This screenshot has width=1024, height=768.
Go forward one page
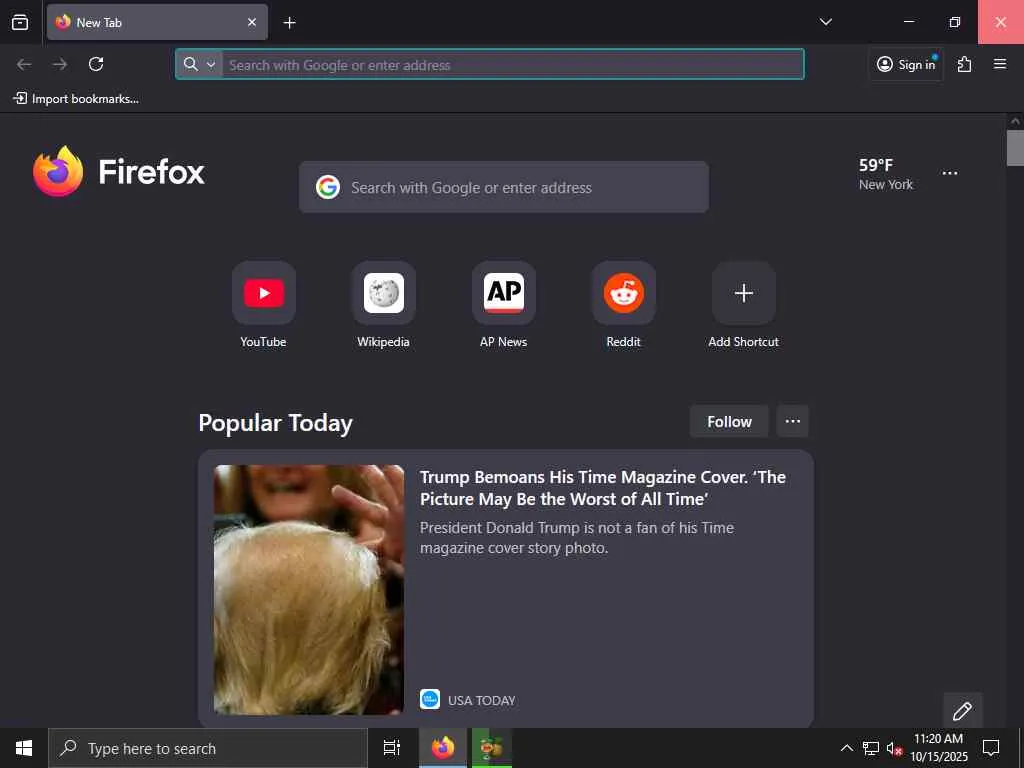(60, 64)
